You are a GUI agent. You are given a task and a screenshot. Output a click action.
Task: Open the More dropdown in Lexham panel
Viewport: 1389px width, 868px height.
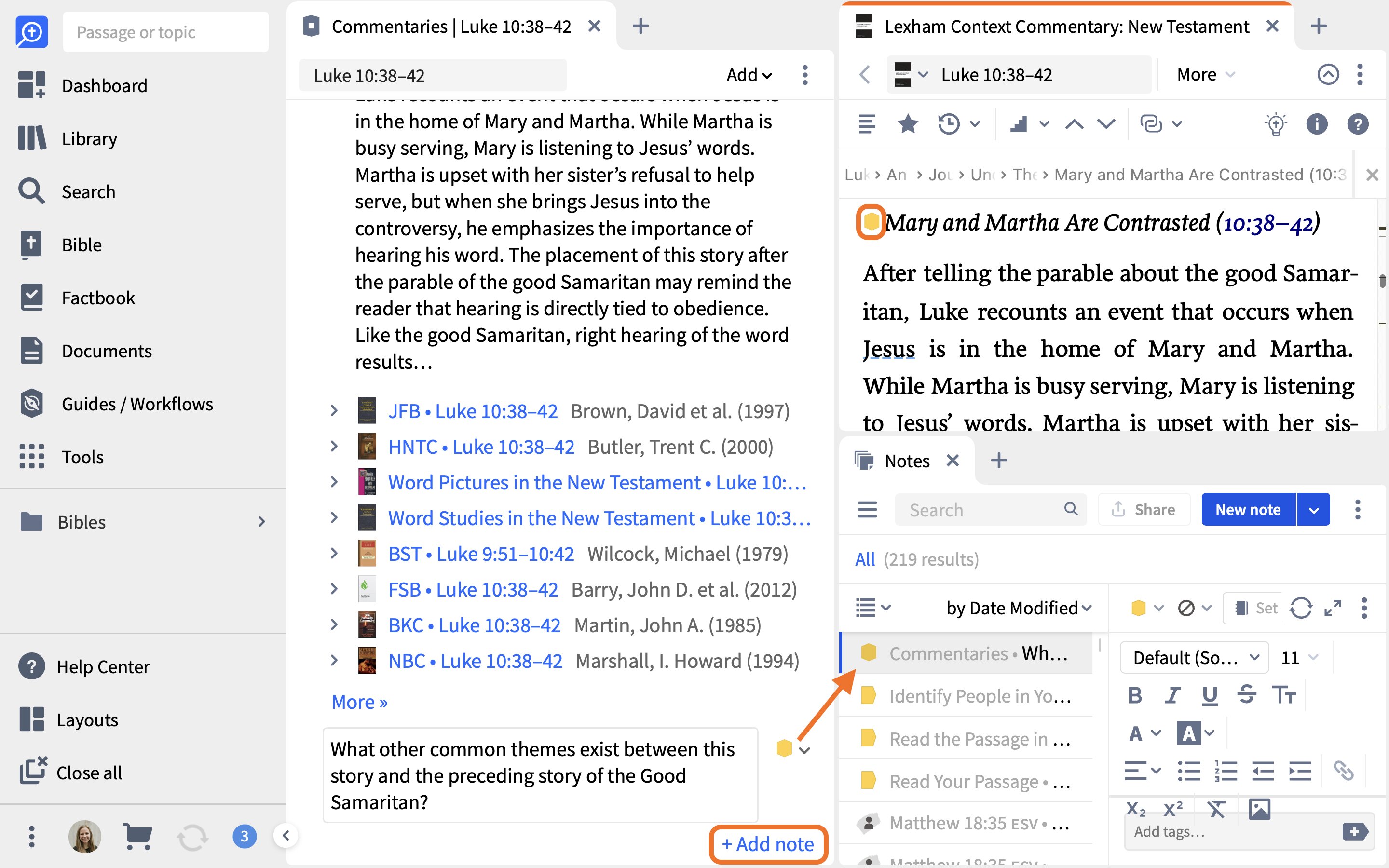(1205, 75)
